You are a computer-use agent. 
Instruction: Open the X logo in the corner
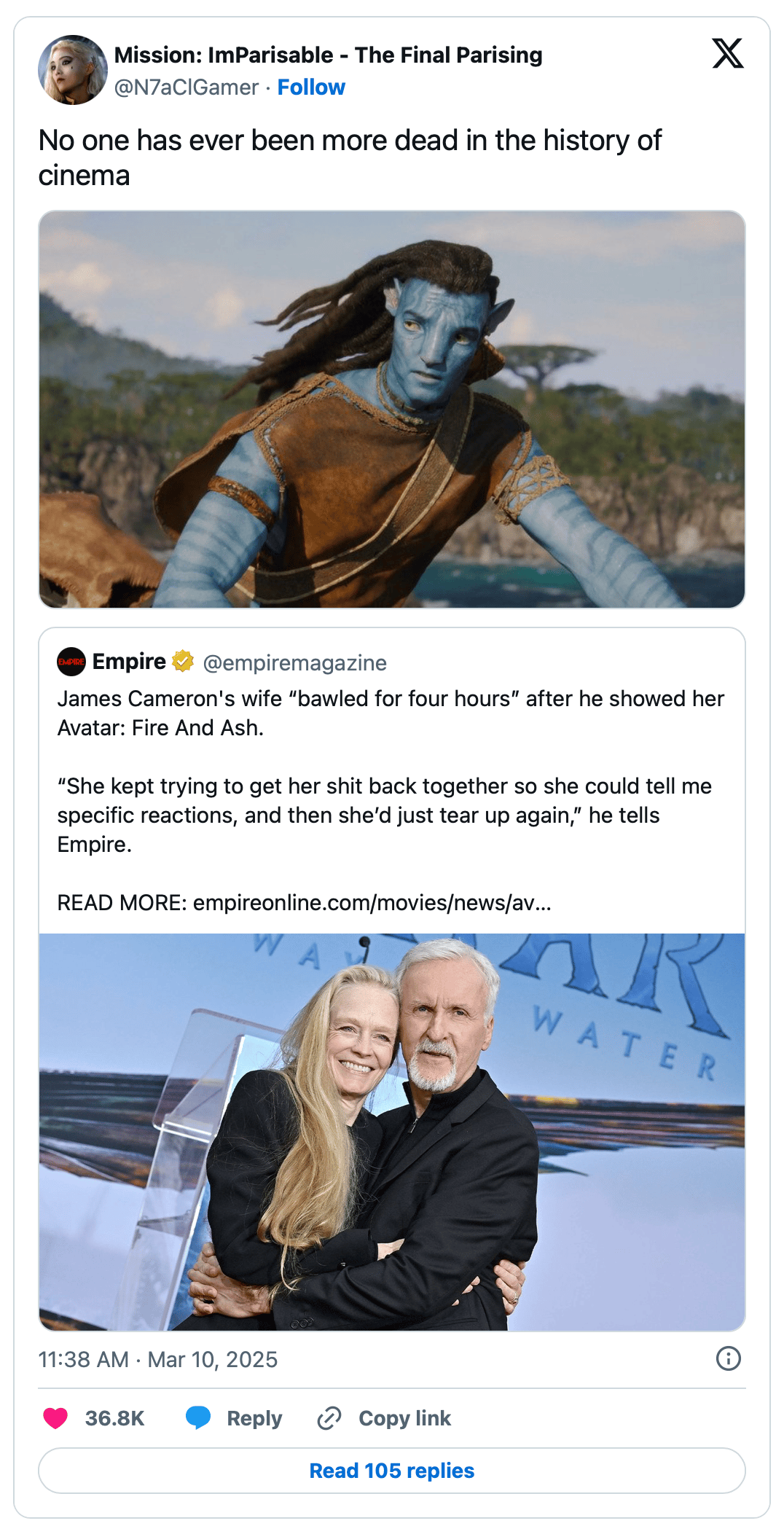pyautogui.click(x=727, y=53)
